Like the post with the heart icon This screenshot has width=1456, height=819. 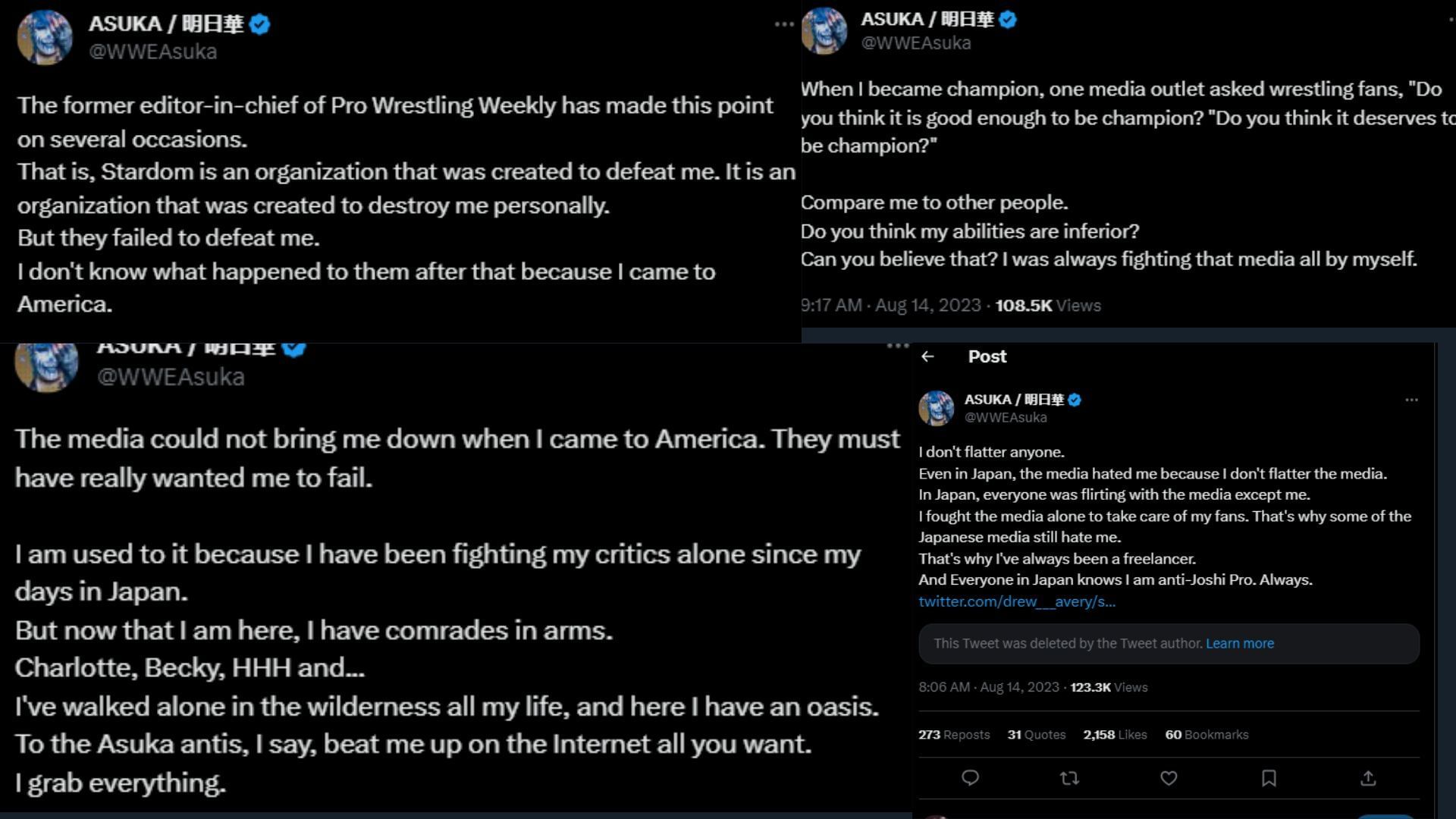coord(1169,778)
